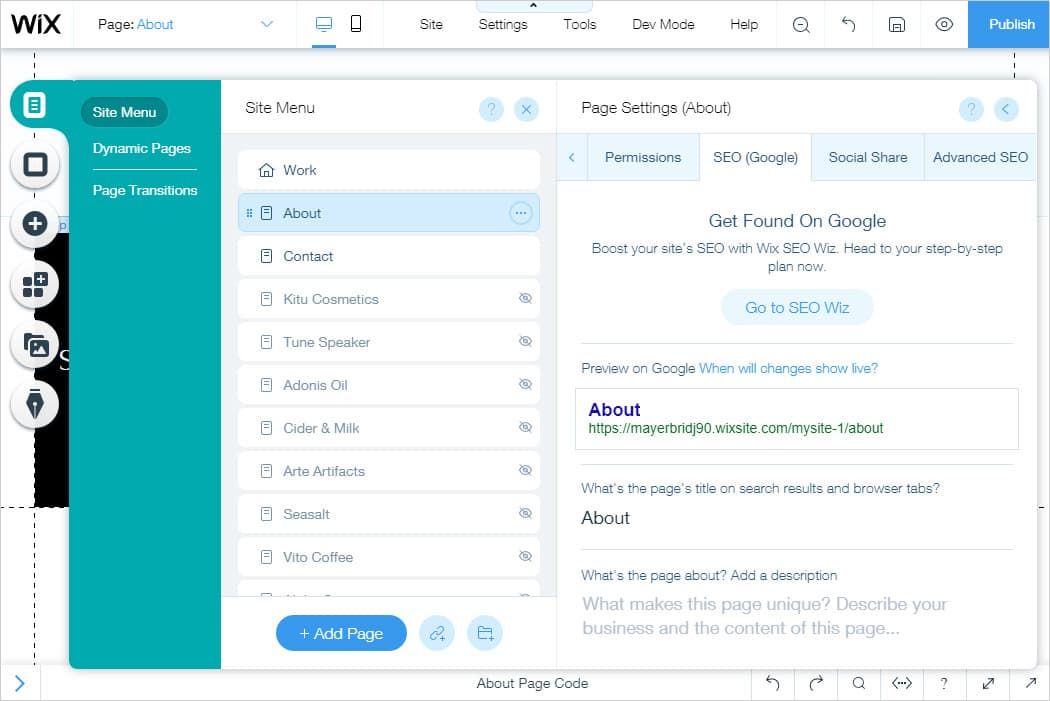Open the Page: About dropdown

click(185, 24)
